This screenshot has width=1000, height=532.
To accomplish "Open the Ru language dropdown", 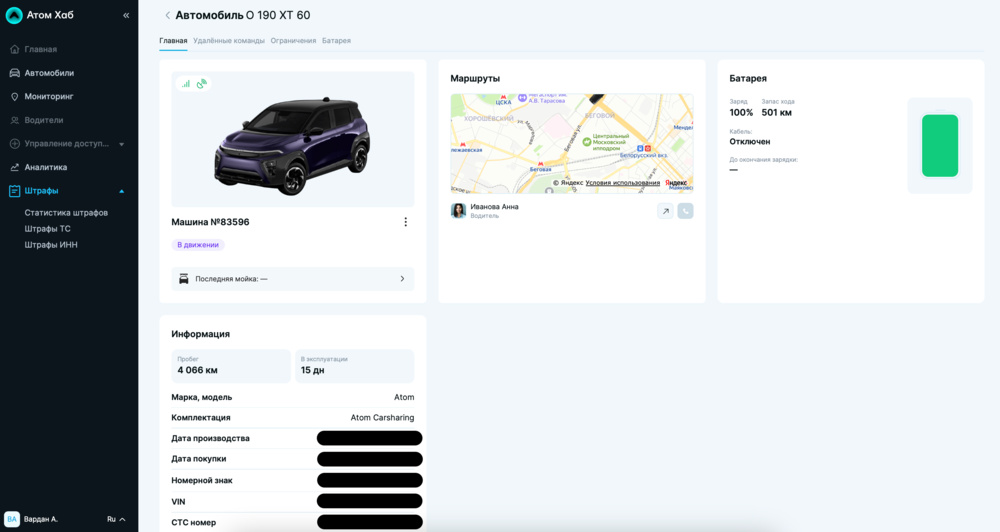I will click(x=116, y=519).
